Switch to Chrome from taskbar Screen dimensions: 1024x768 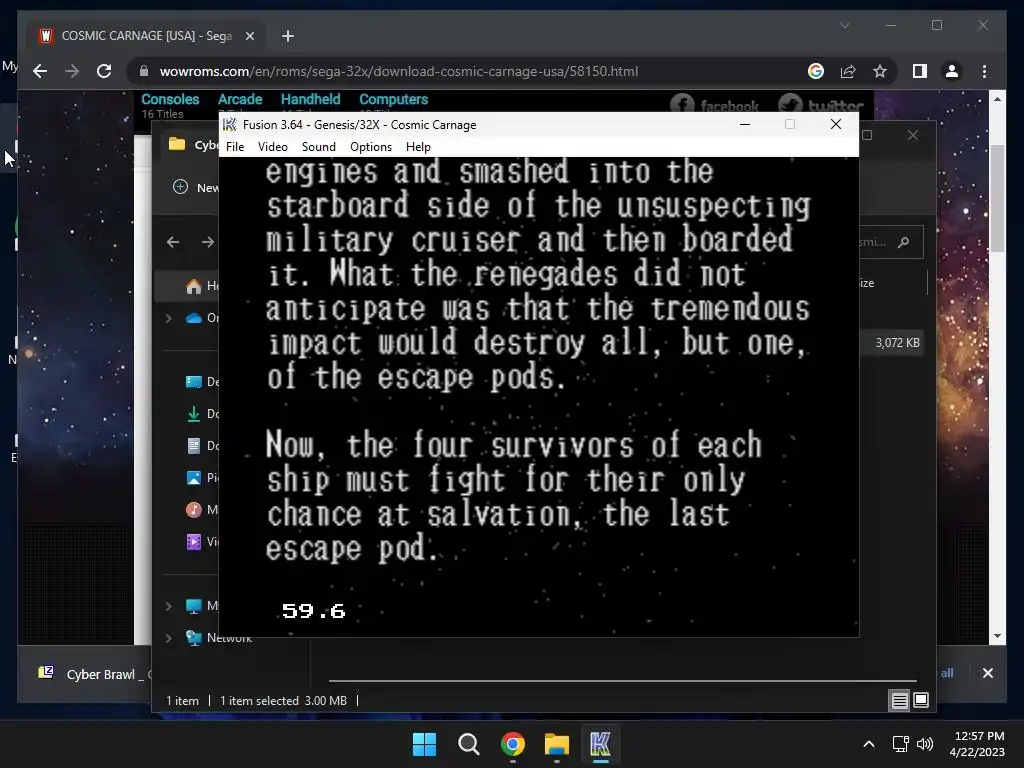[513, 744]
